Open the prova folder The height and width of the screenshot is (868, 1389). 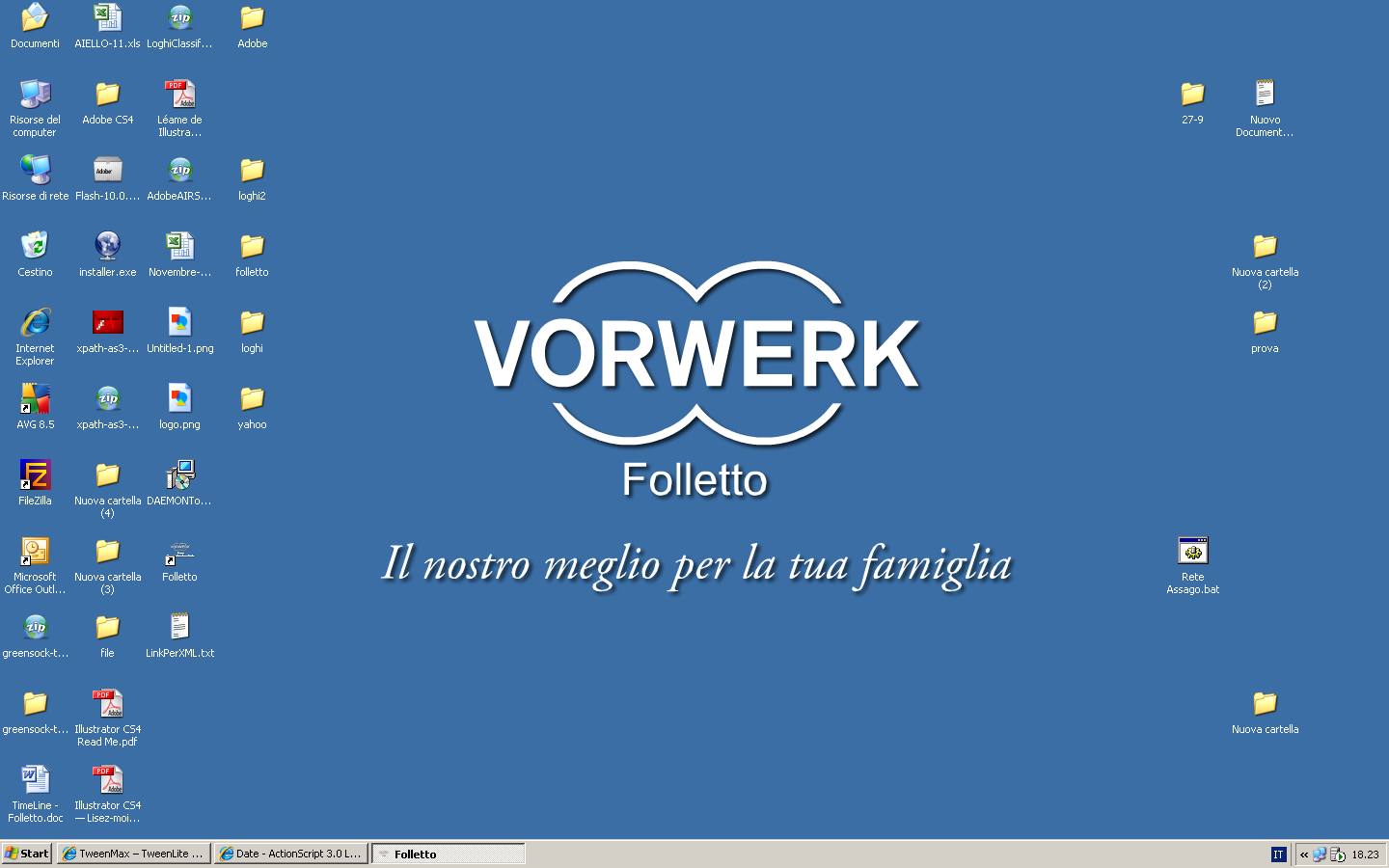tap(1265, 322)
